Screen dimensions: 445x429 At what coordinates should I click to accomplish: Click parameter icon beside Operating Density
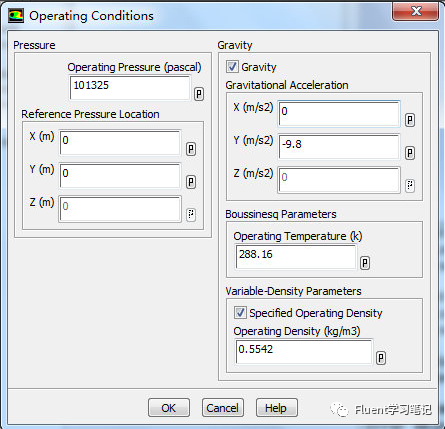coord(381,358)
